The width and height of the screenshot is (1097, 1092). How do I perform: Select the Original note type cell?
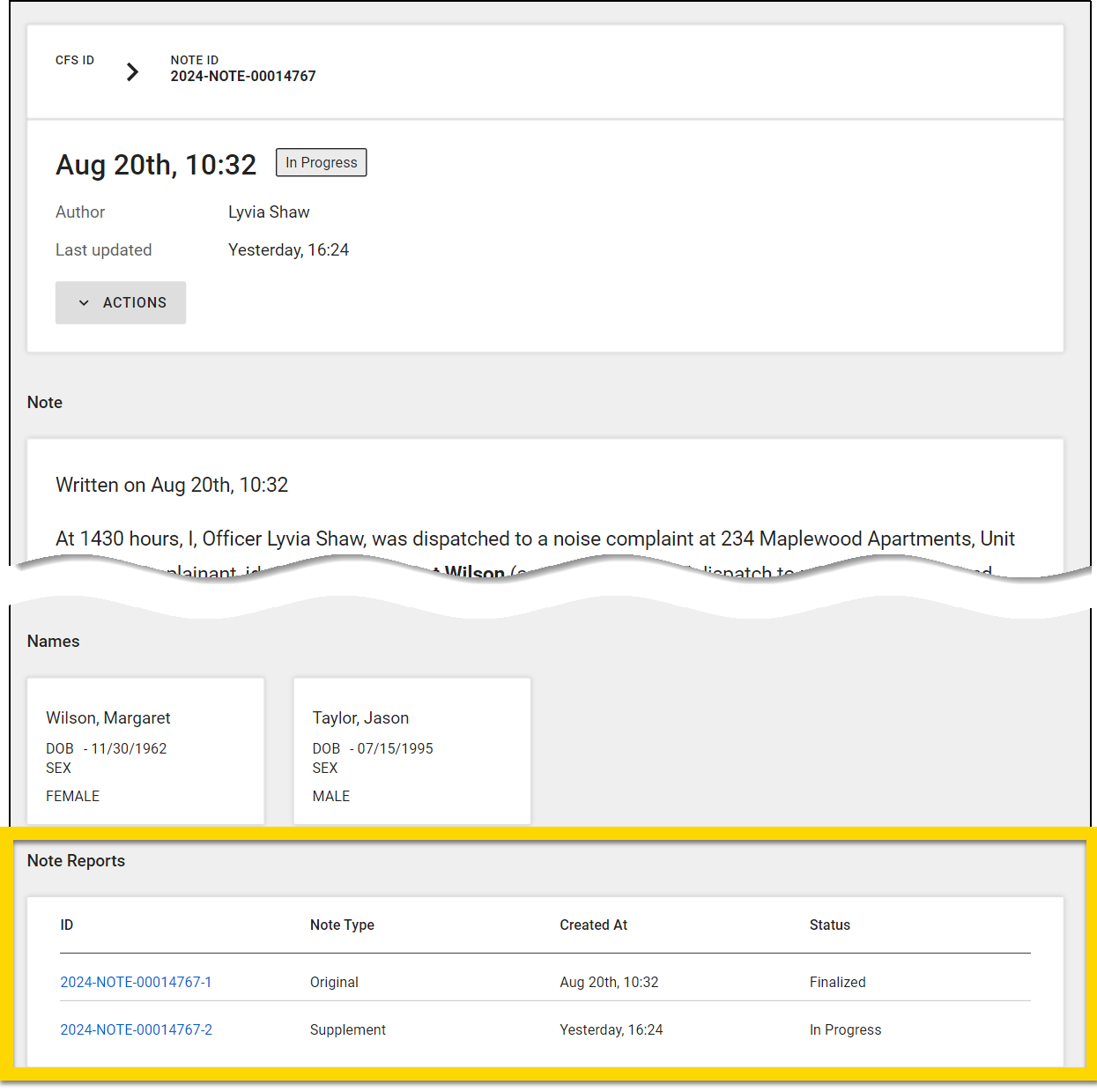(334, 982)
